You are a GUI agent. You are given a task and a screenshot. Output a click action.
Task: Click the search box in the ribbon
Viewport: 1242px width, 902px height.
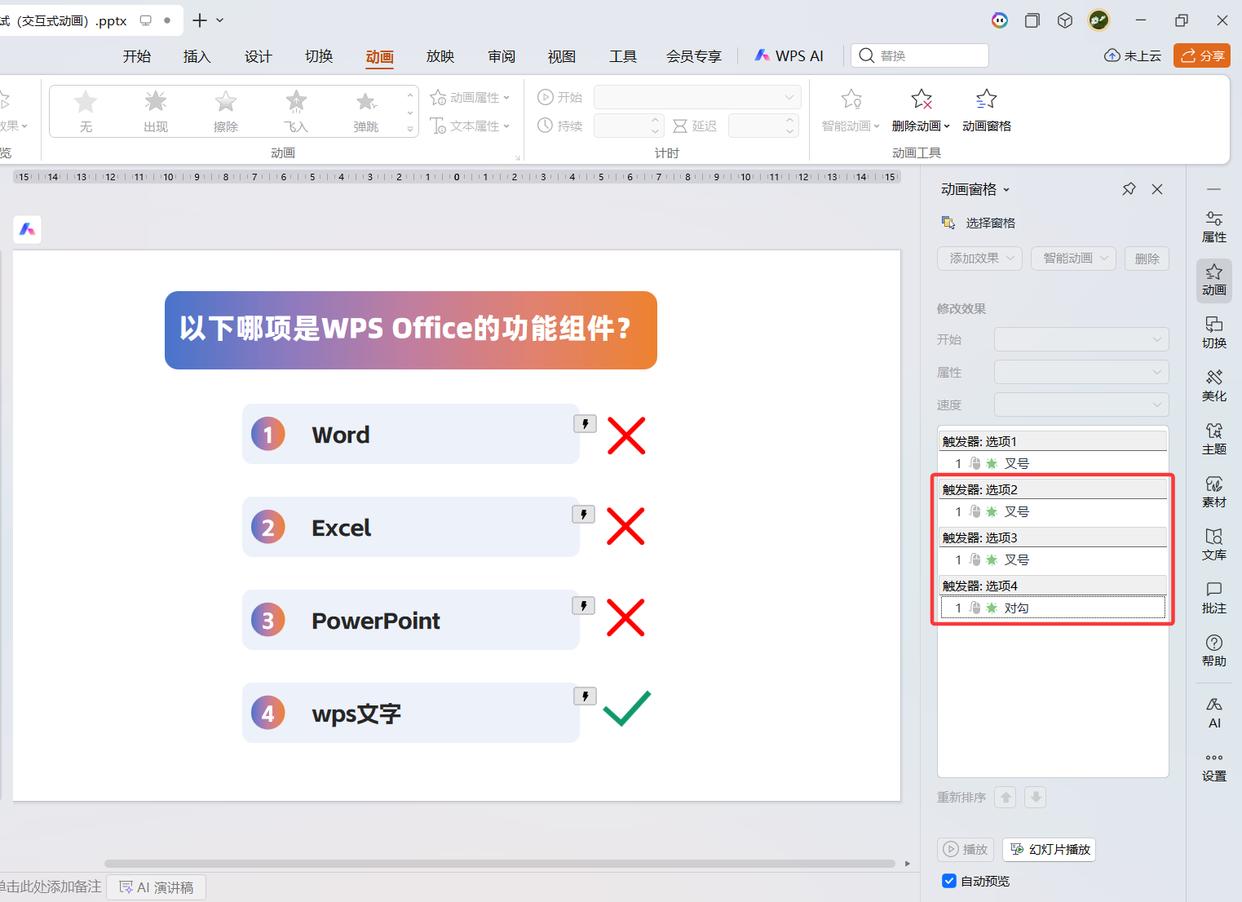(x=920, y=56)
